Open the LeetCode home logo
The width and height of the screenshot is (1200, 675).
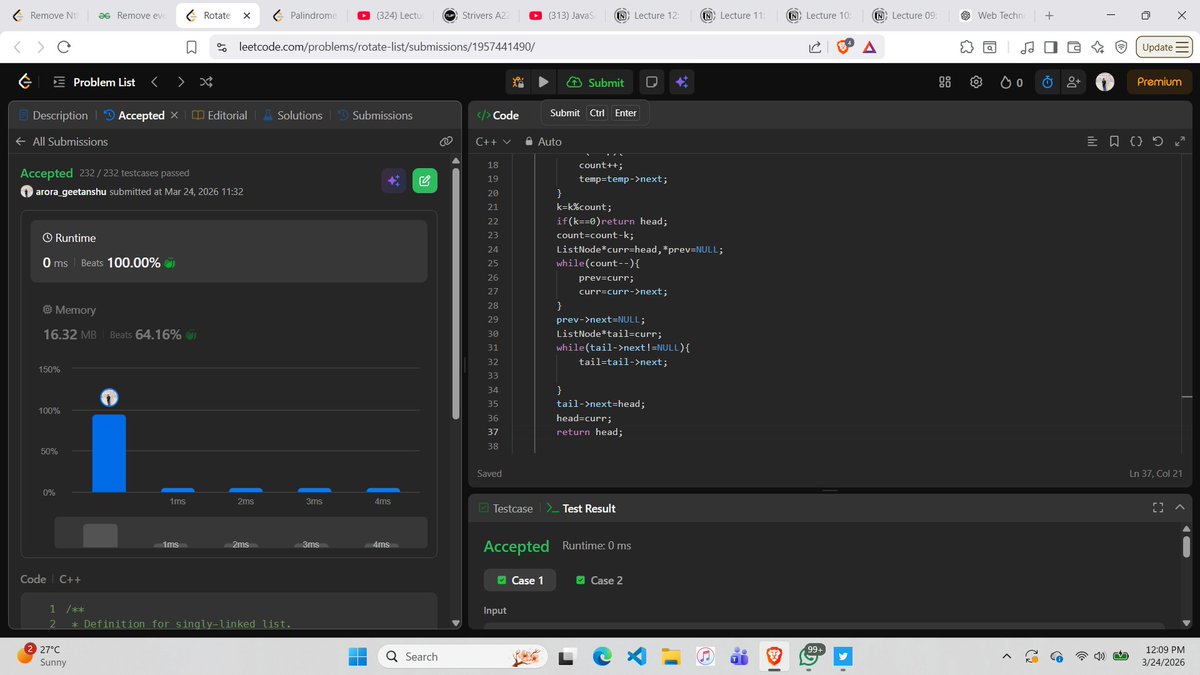(x=25, y=82)
